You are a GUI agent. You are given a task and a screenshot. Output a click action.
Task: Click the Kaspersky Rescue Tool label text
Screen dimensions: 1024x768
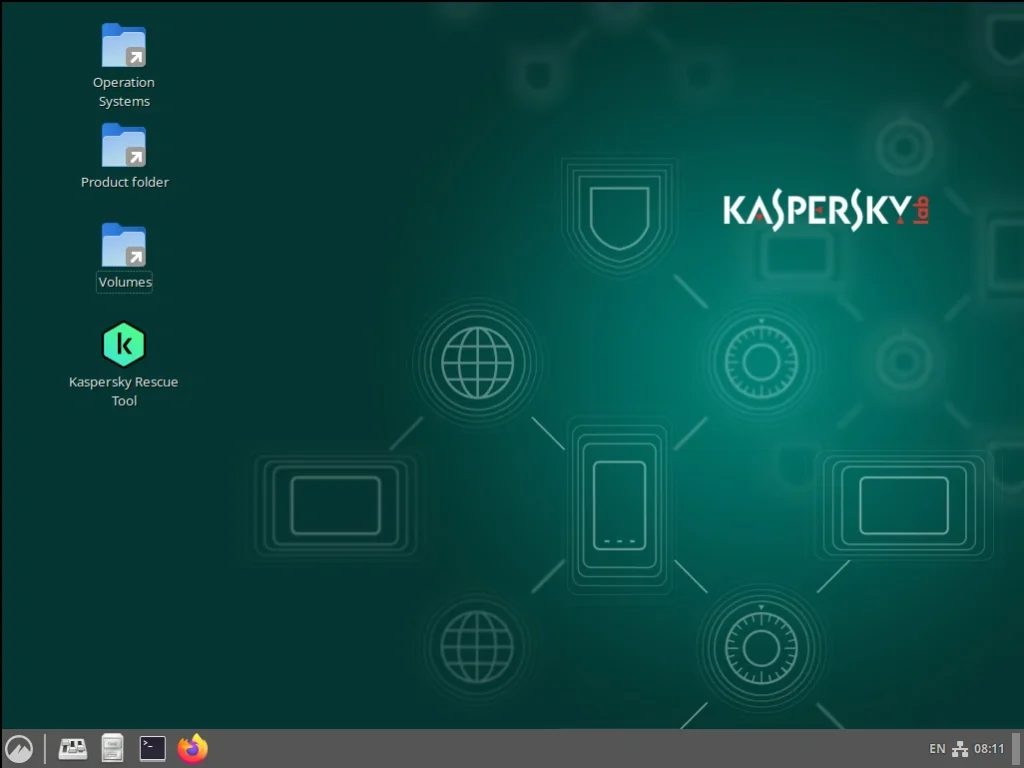(124, 391)
